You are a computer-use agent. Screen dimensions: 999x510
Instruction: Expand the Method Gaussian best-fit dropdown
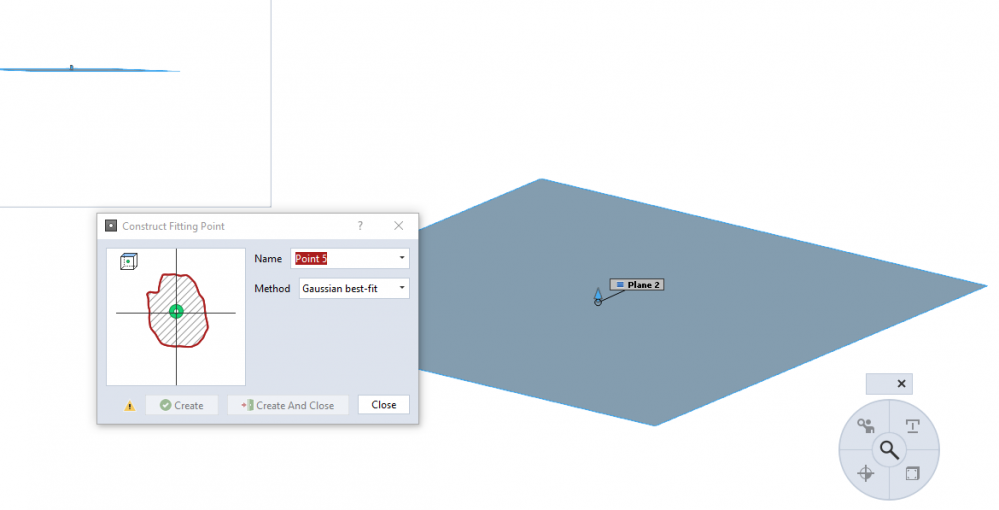[401, 288]
